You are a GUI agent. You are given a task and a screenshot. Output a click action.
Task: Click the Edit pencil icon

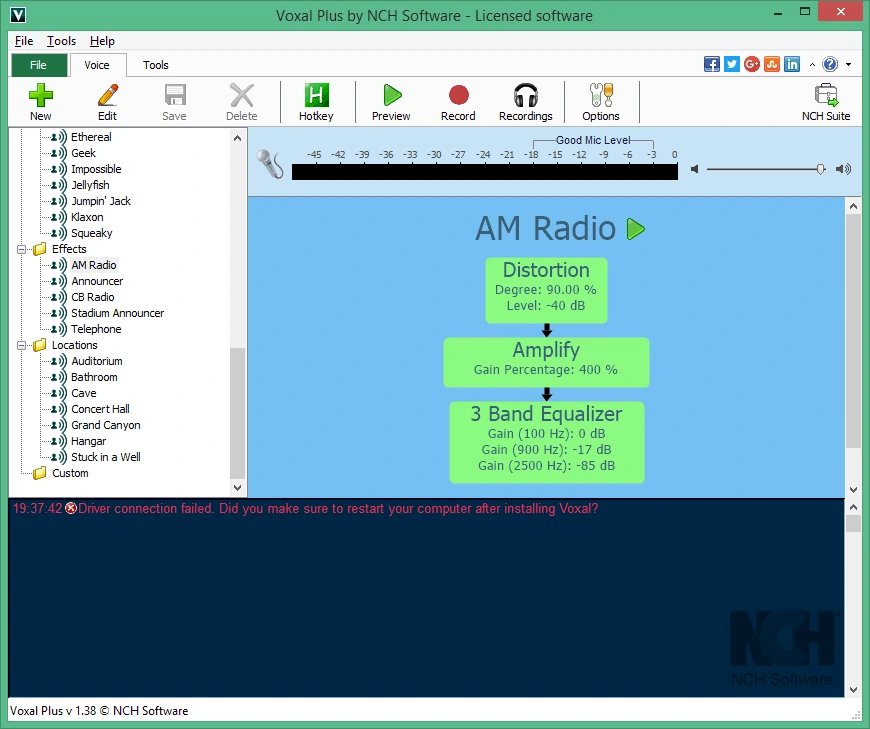click(108, 95)
